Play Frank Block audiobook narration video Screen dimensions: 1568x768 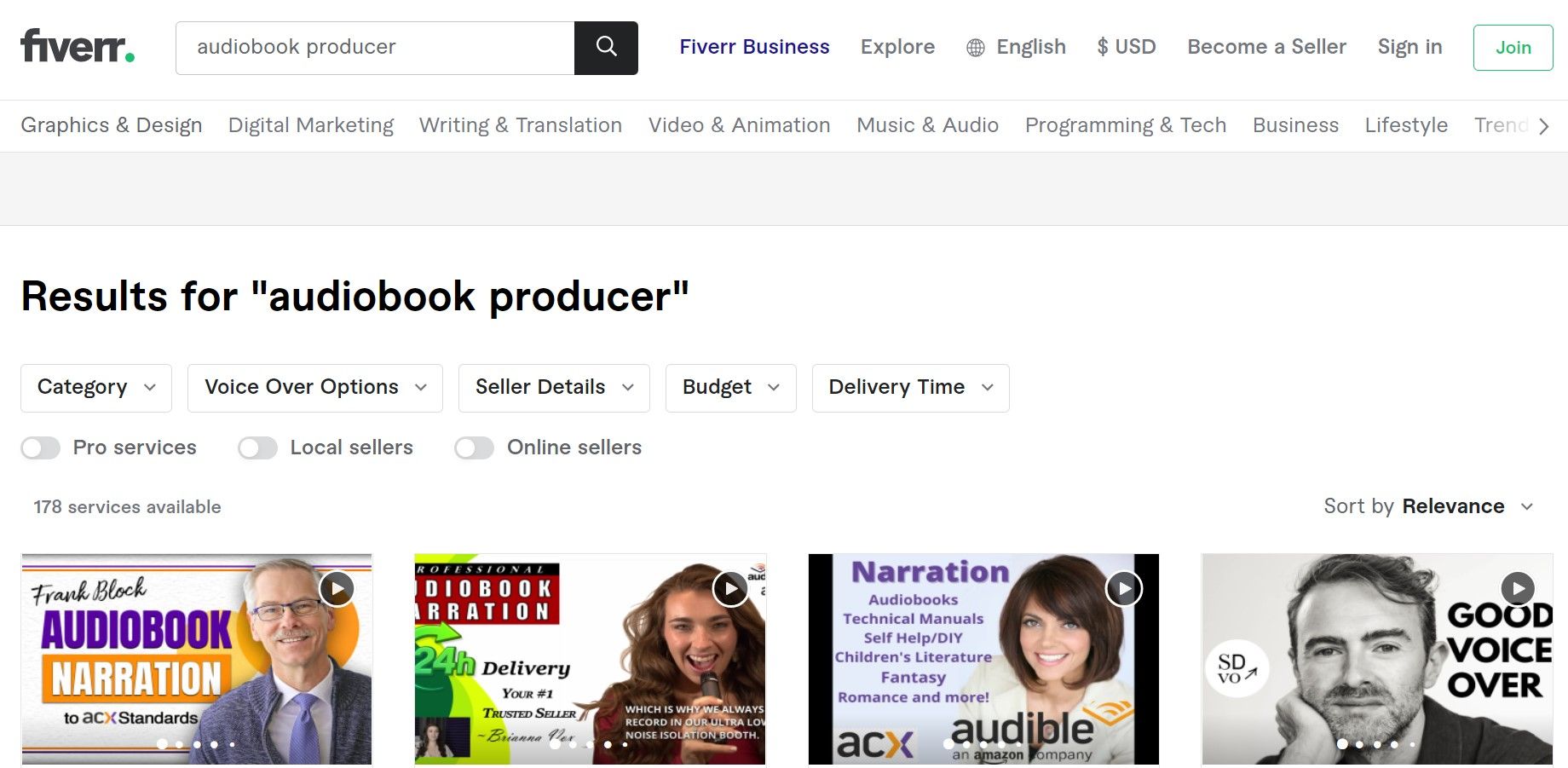click(337, 588)
